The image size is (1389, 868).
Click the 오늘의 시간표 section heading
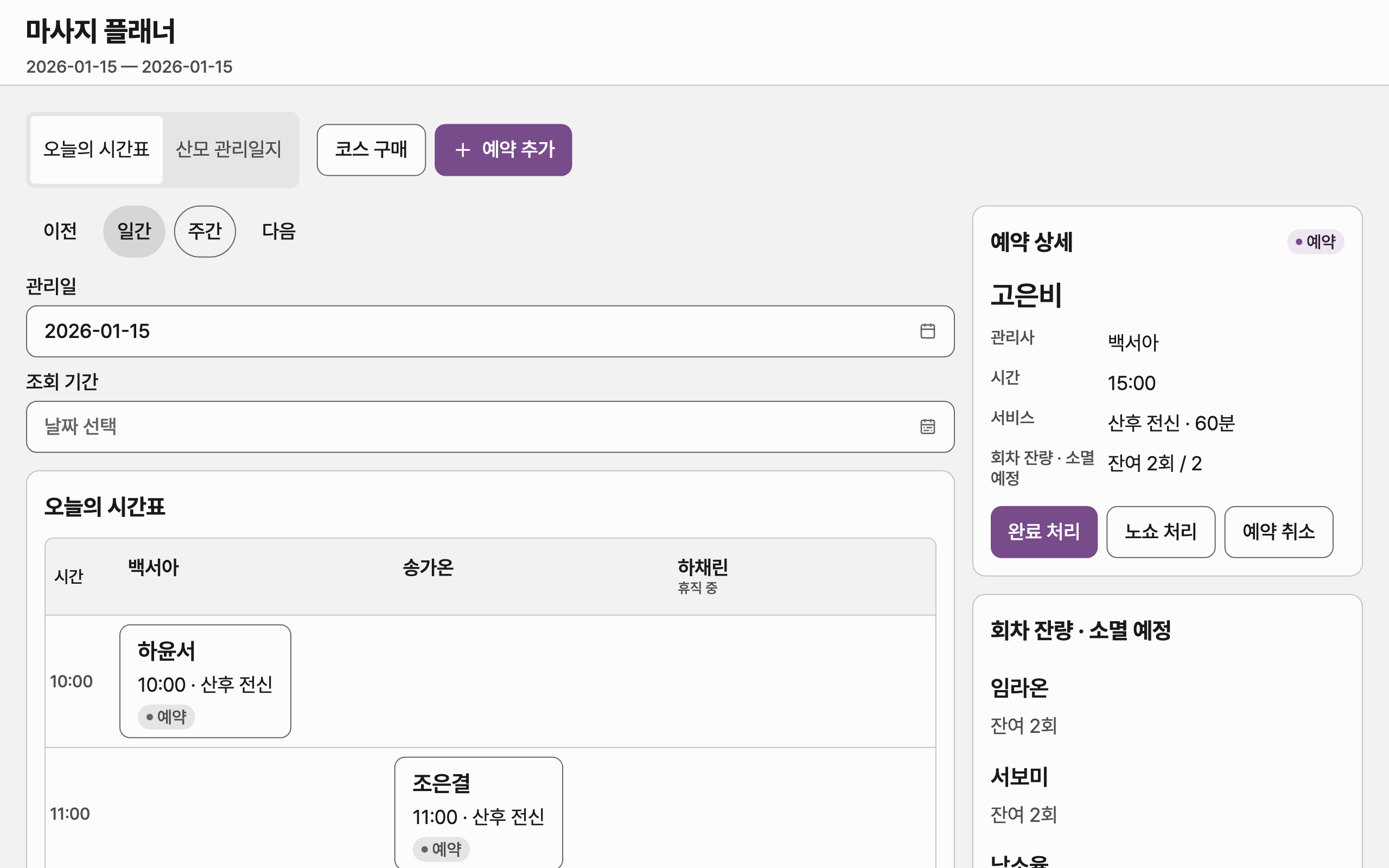tap(105, 506)
